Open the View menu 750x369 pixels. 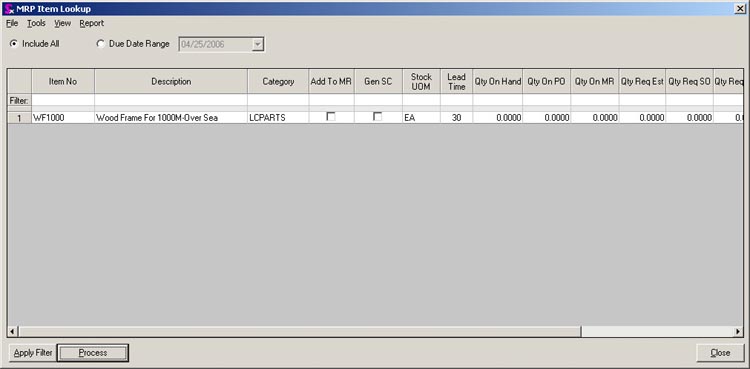[x=62, y=23]
